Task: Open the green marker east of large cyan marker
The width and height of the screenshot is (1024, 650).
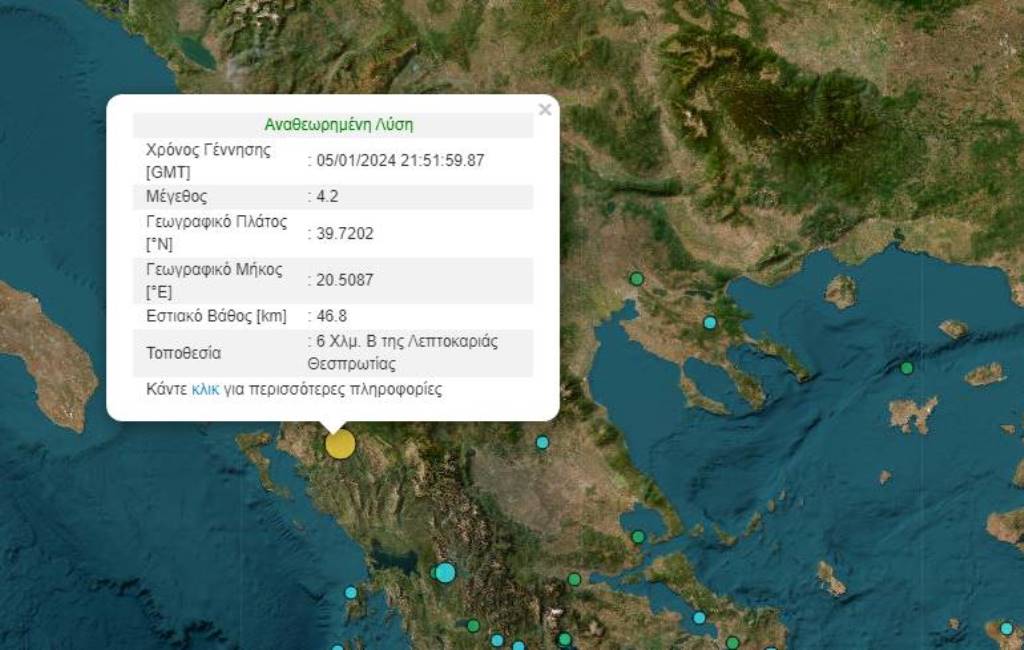Action: pos(574,579)
